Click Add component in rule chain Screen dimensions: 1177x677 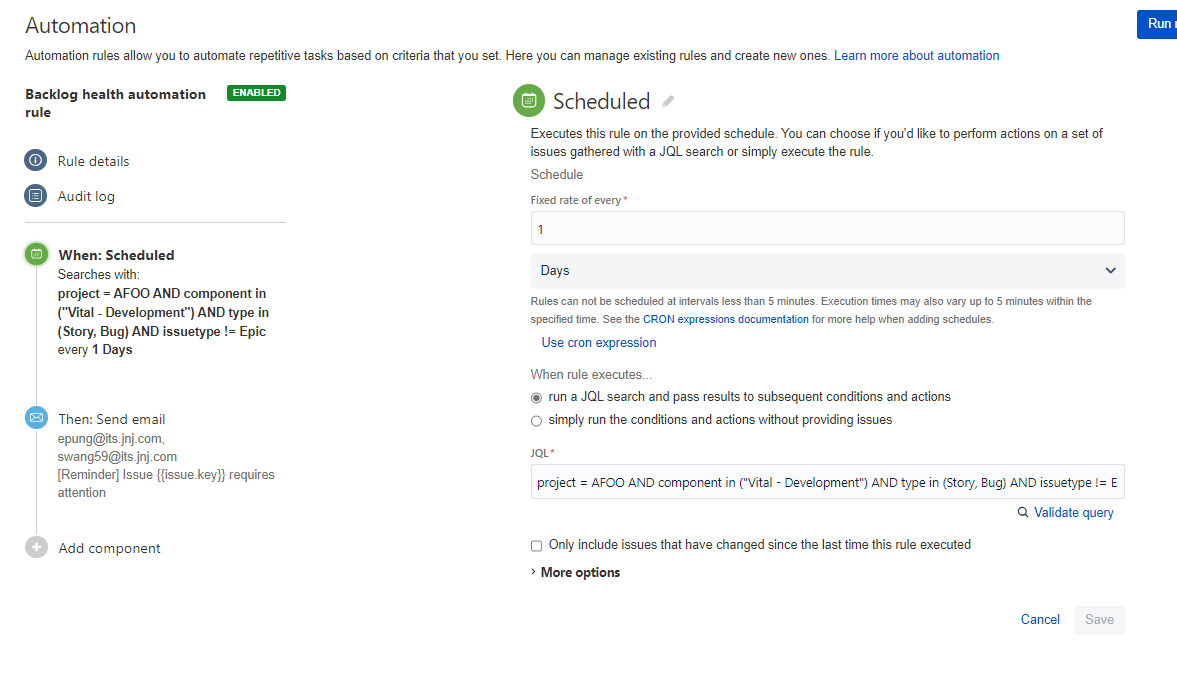point(110,548)
